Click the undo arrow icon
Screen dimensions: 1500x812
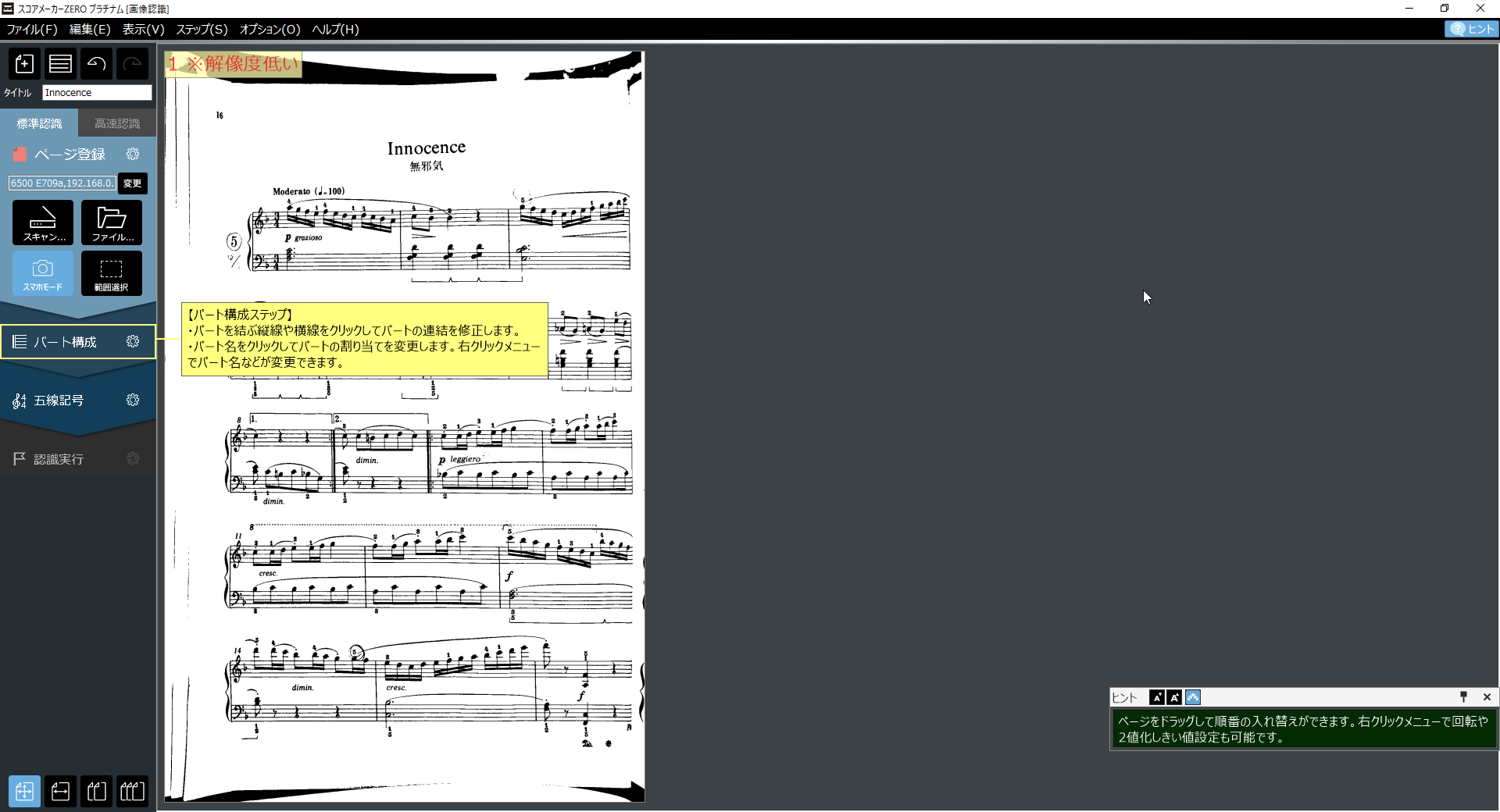click(x=96, y=64)
